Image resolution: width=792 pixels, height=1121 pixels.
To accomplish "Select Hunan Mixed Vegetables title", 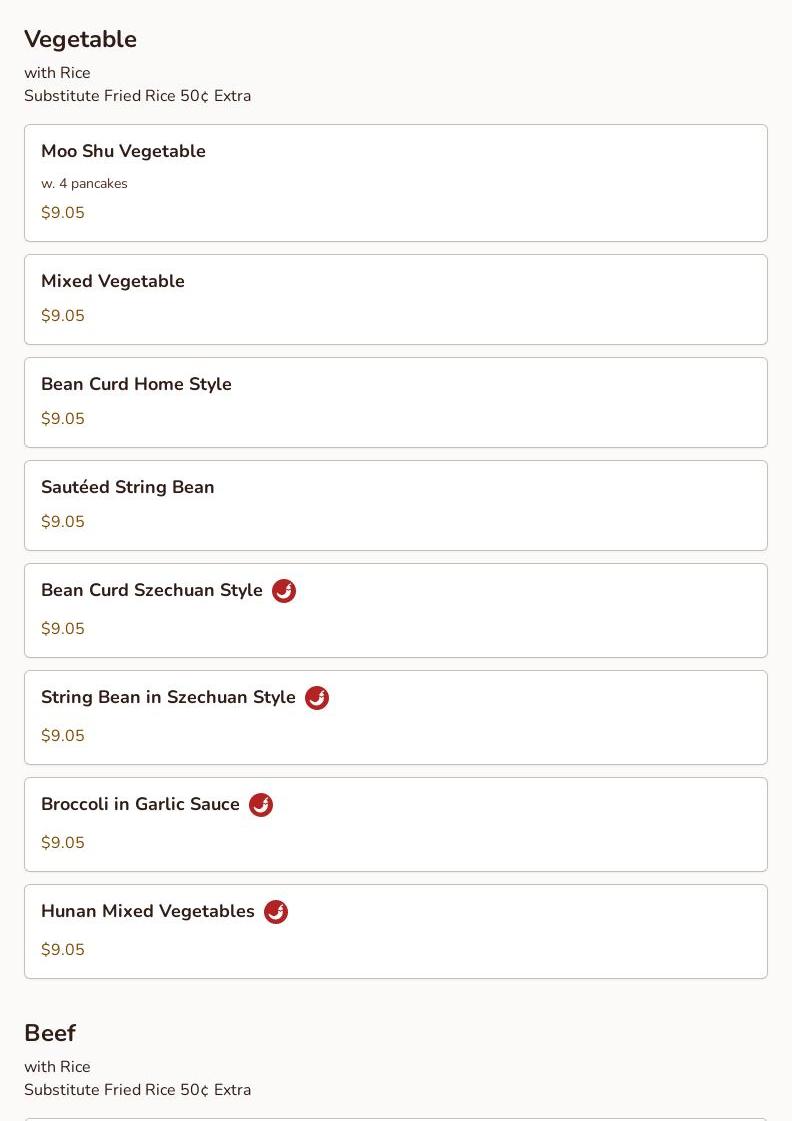I will (148, 911).
